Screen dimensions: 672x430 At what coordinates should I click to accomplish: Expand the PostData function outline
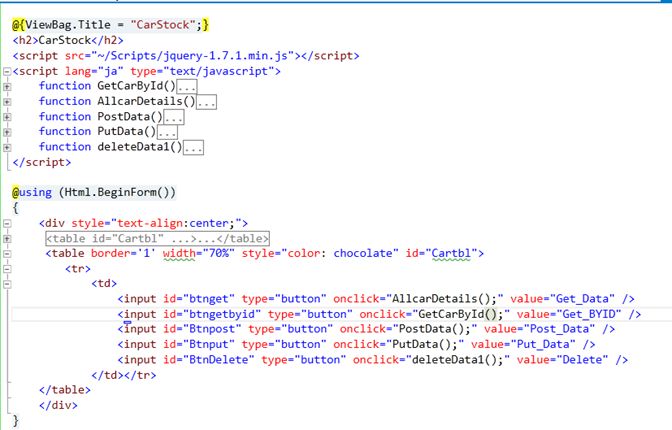7,117
